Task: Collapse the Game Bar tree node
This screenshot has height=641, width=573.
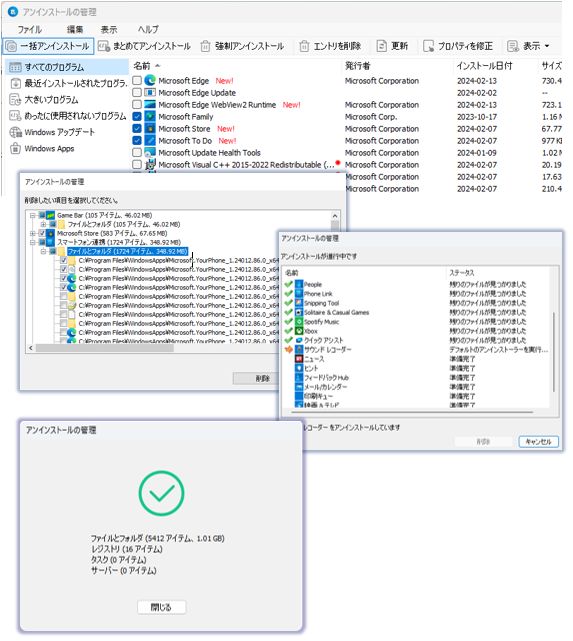Action: click(33, 215)
